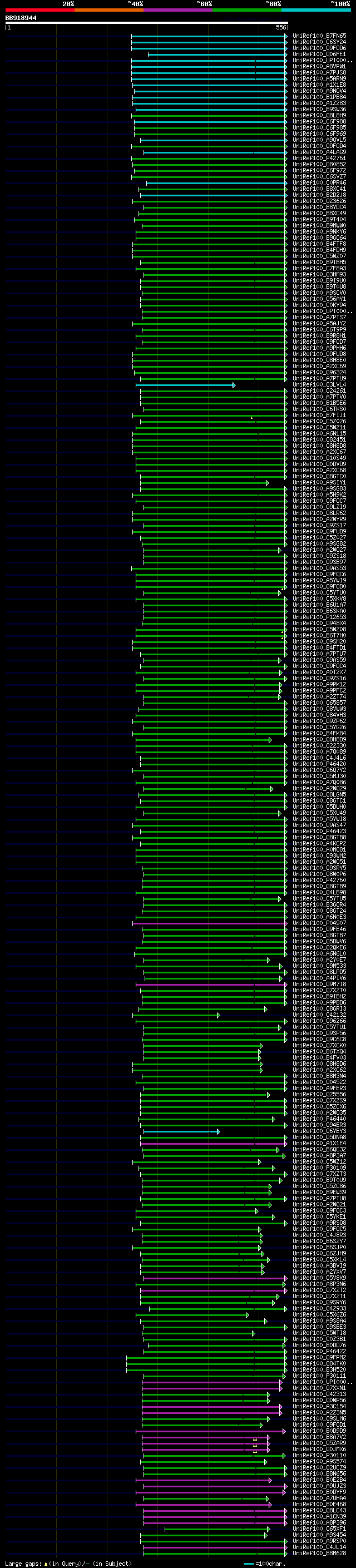Select the UniRef100_B0D9D9 label
The image size is (356, 1568).
tap(319, 1431)
